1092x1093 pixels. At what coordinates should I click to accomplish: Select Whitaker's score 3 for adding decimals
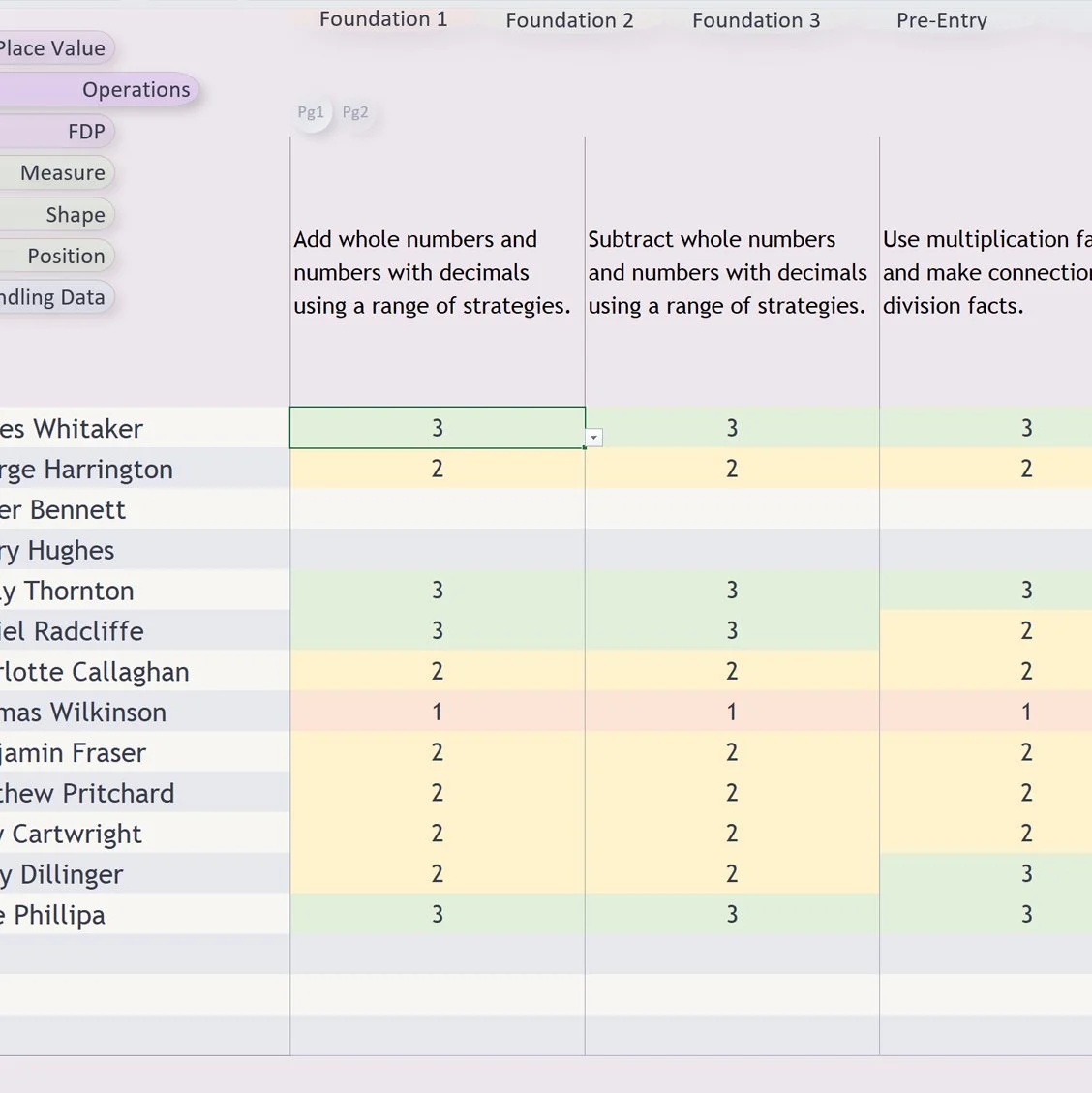pyautogui.click(x=437, y=427)
